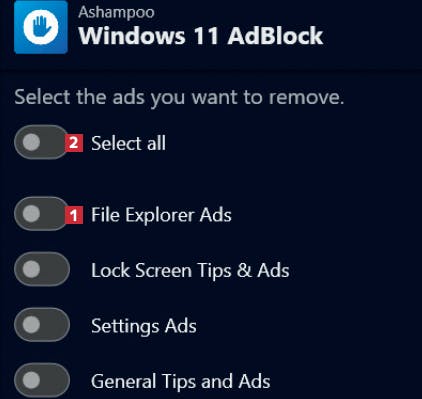Toggle Lock Screen Tips & Ads switch
The width and height of the screenshot is (422, 399).
point(42,269)
